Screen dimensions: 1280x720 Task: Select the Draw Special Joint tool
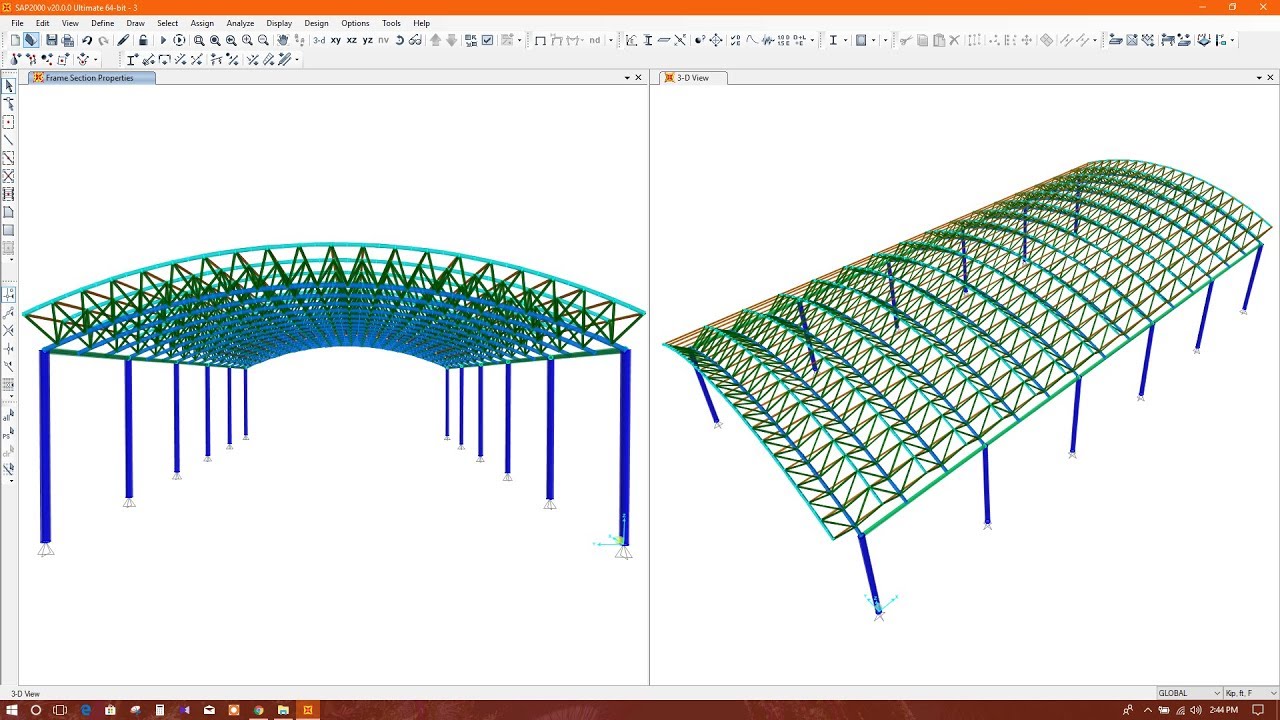9,122
